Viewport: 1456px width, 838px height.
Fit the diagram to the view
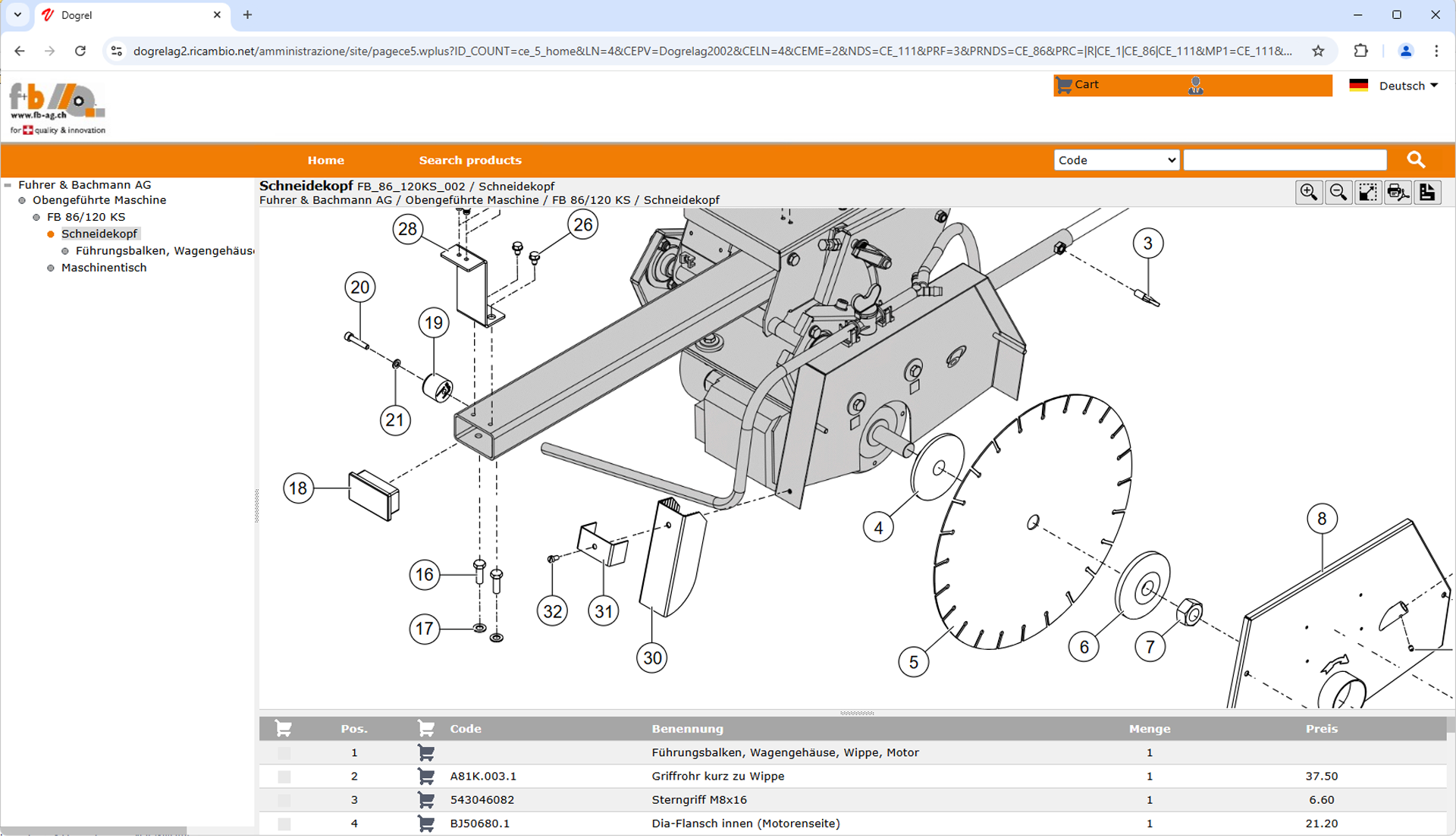(1368, 193)
